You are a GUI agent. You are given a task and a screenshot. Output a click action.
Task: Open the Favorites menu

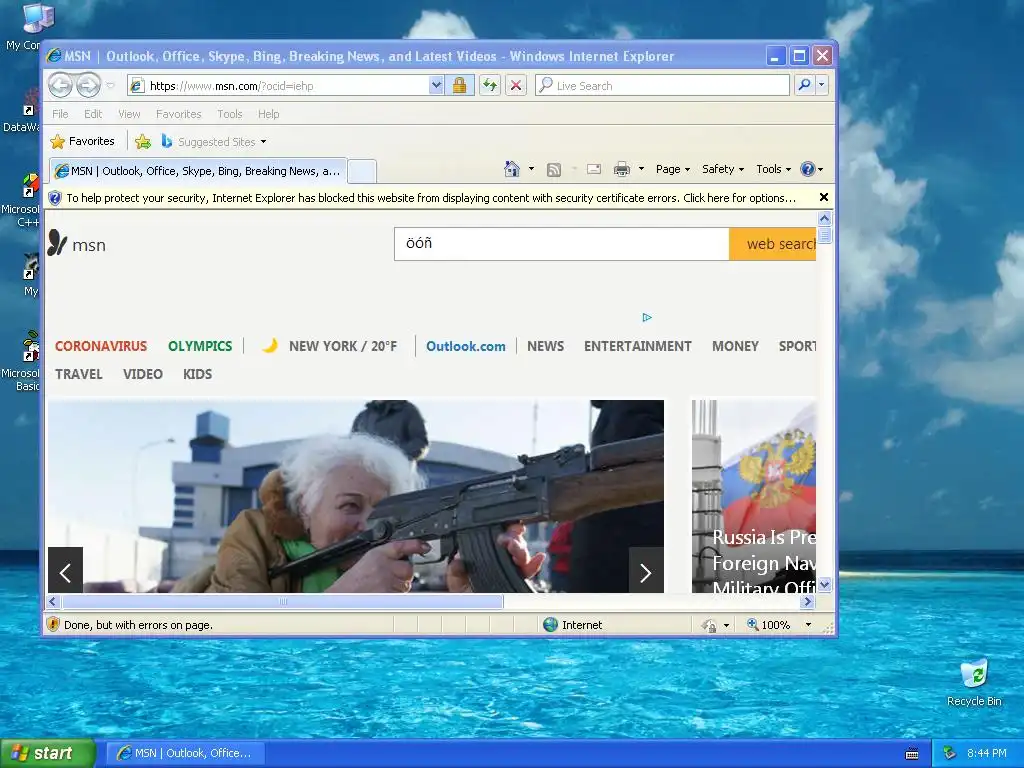[x=178, y=114]
